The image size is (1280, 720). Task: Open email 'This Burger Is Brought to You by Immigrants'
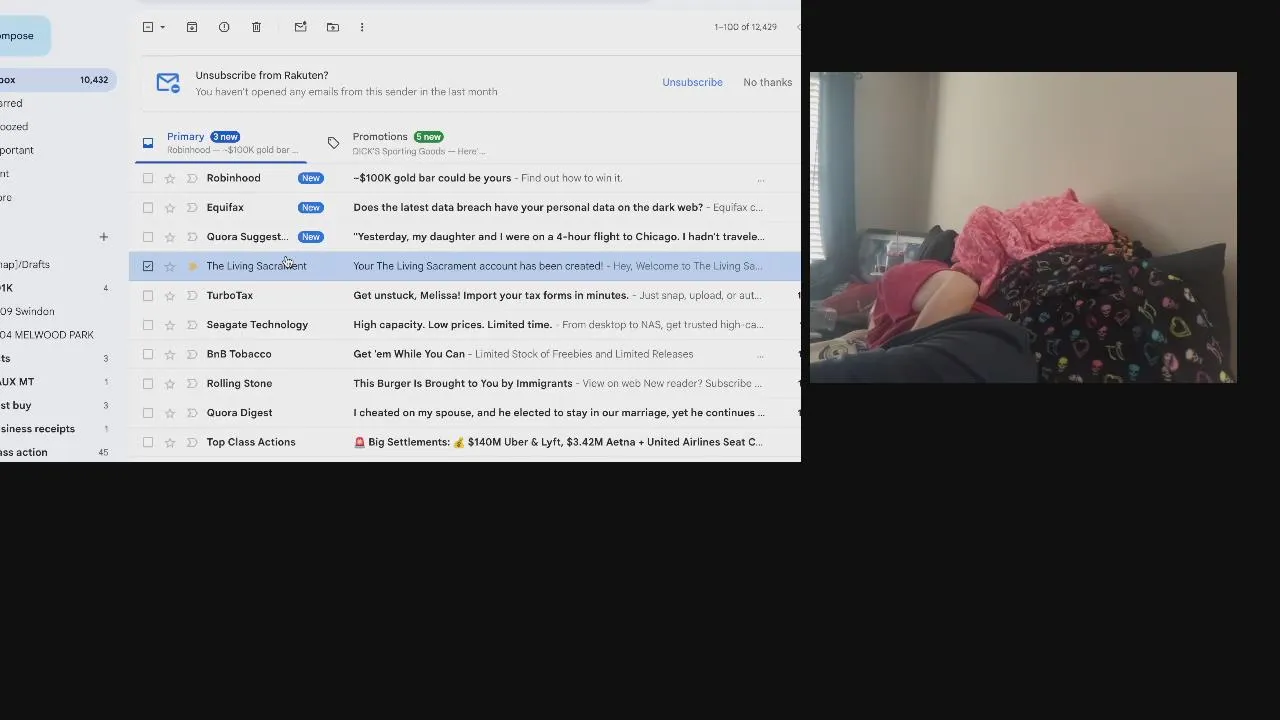coord(463,383)
